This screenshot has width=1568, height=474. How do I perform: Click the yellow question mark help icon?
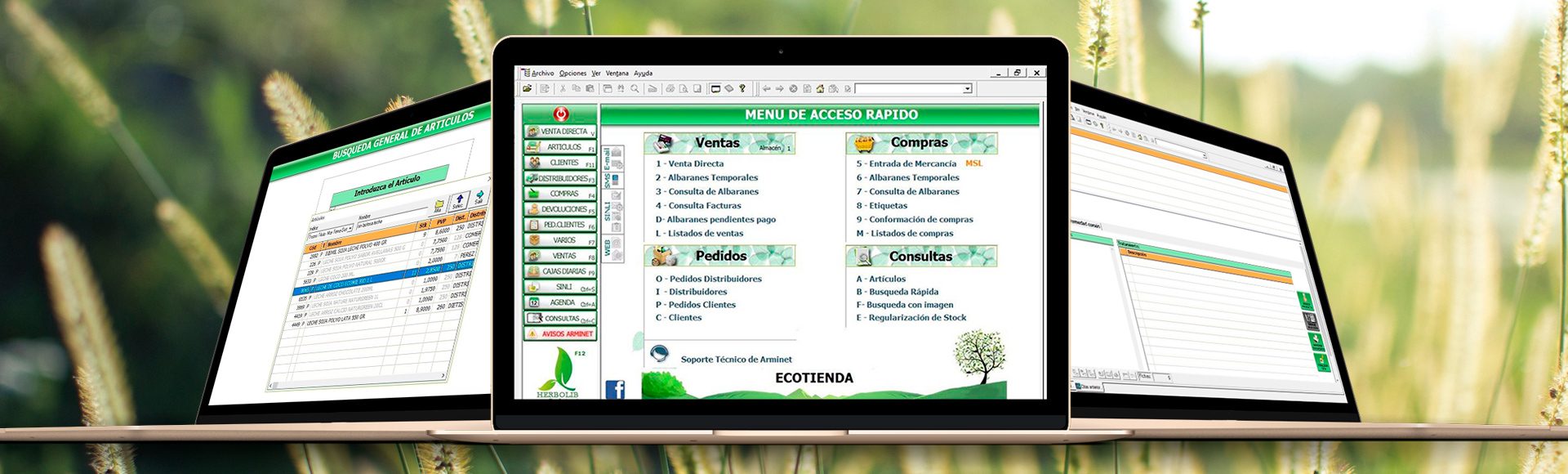click(742, 89)
